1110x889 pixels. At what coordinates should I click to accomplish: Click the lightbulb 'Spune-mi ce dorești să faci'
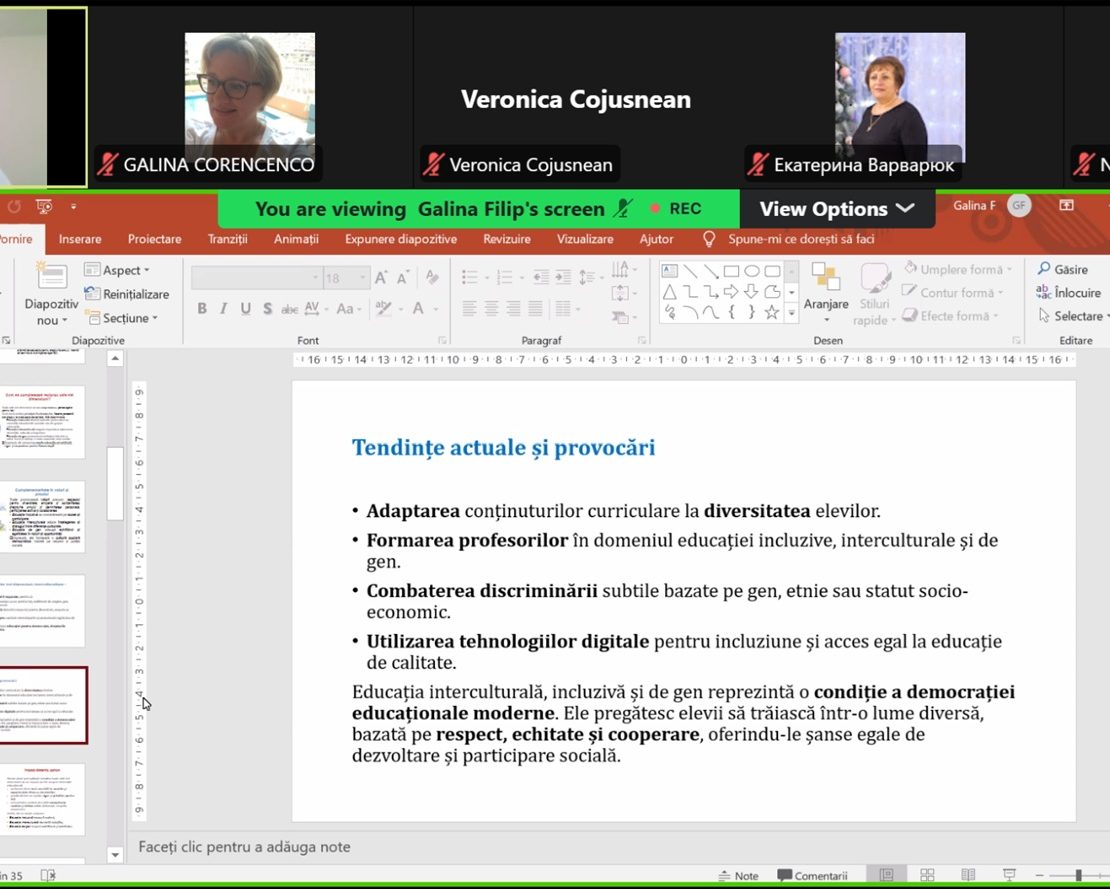pos(709,240)
